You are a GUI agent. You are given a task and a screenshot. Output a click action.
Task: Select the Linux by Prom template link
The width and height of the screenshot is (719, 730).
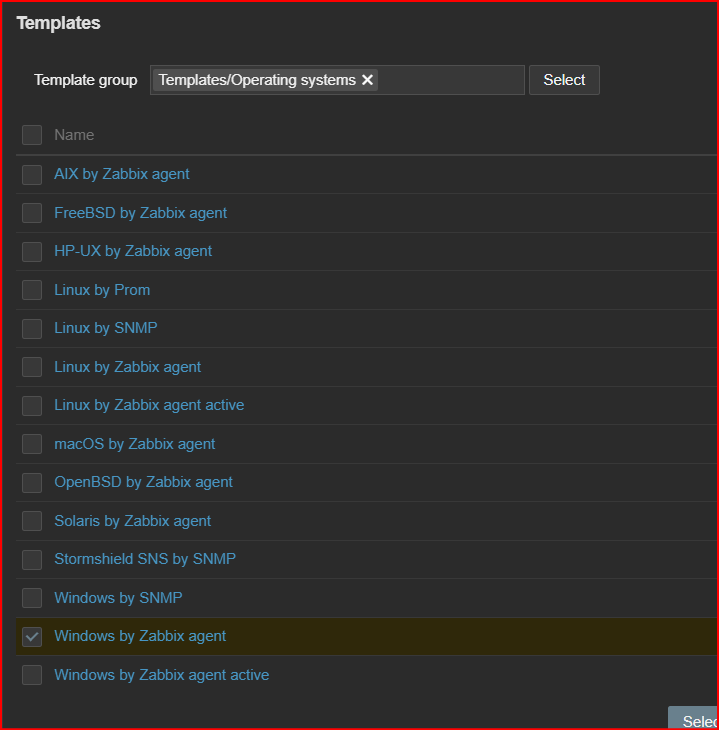pyautogui.click(x=102, y=290)
